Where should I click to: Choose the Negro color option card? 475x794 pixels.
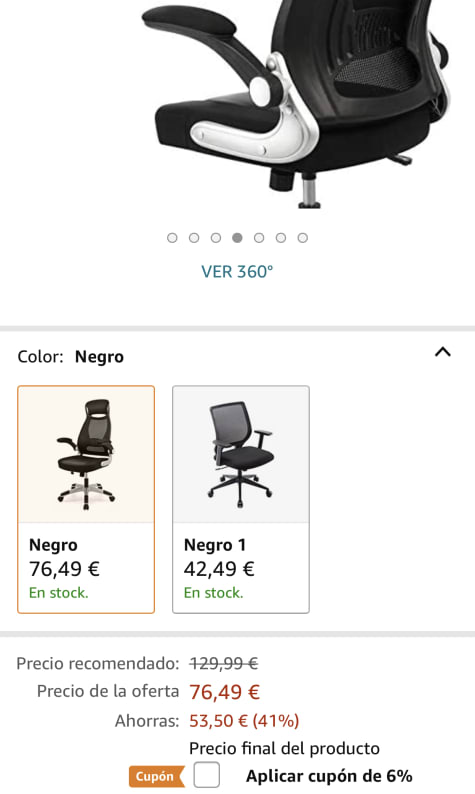86,499
